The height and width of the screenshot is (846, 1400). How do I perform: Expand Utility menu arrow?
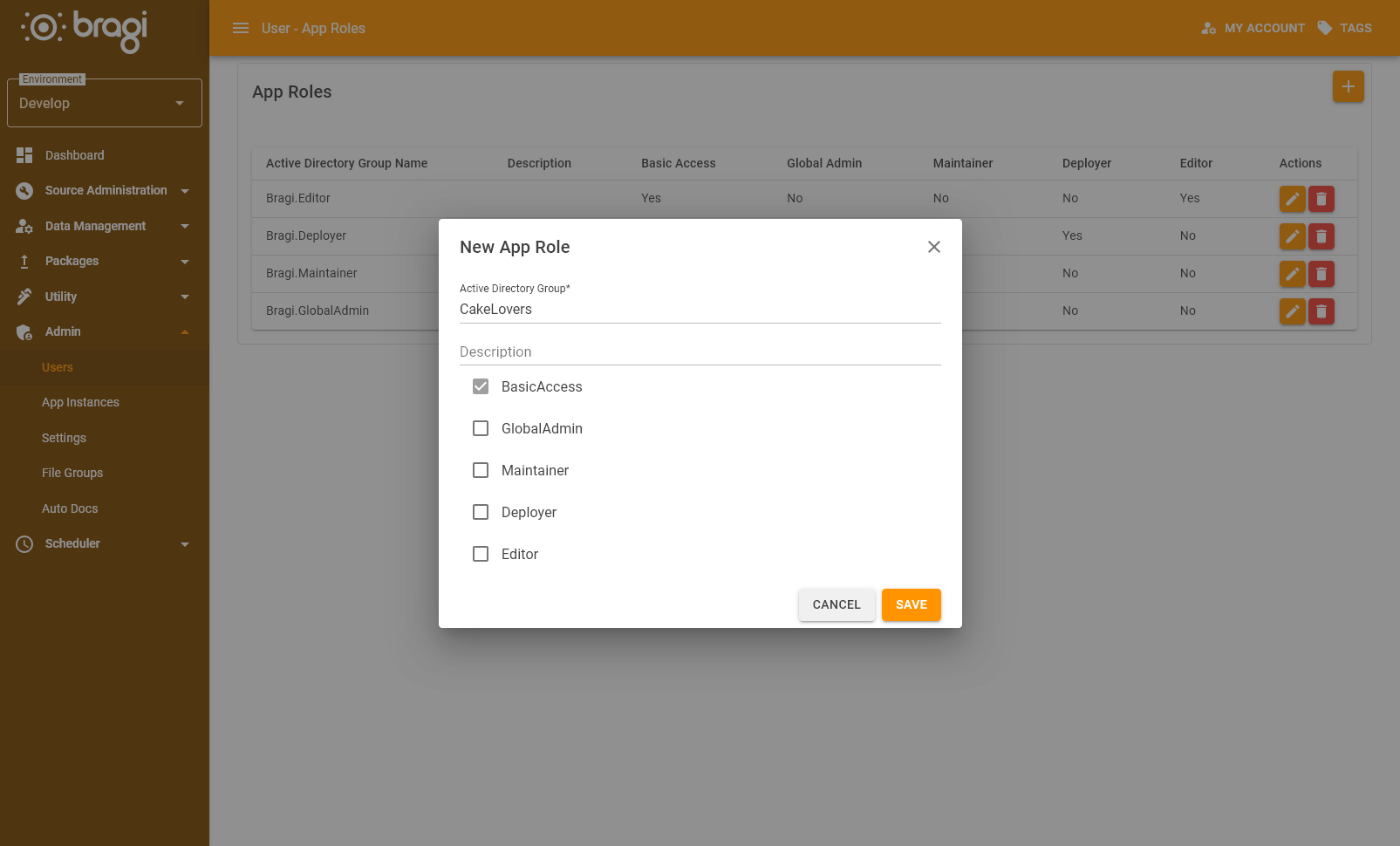click(x=185, y=297)
